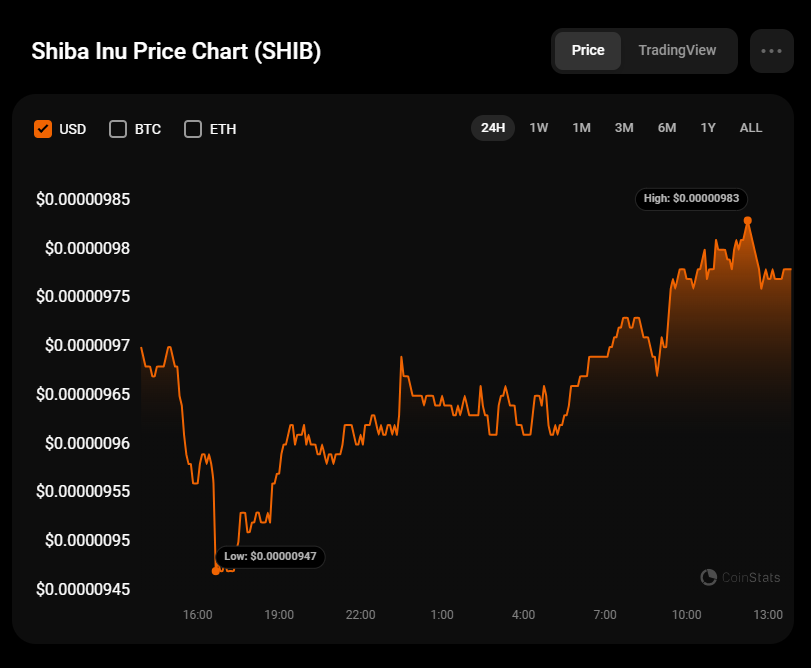Enable the ETH currency checkbox
811x668 pixels.
pyautogui.click(x=193, y=129)
